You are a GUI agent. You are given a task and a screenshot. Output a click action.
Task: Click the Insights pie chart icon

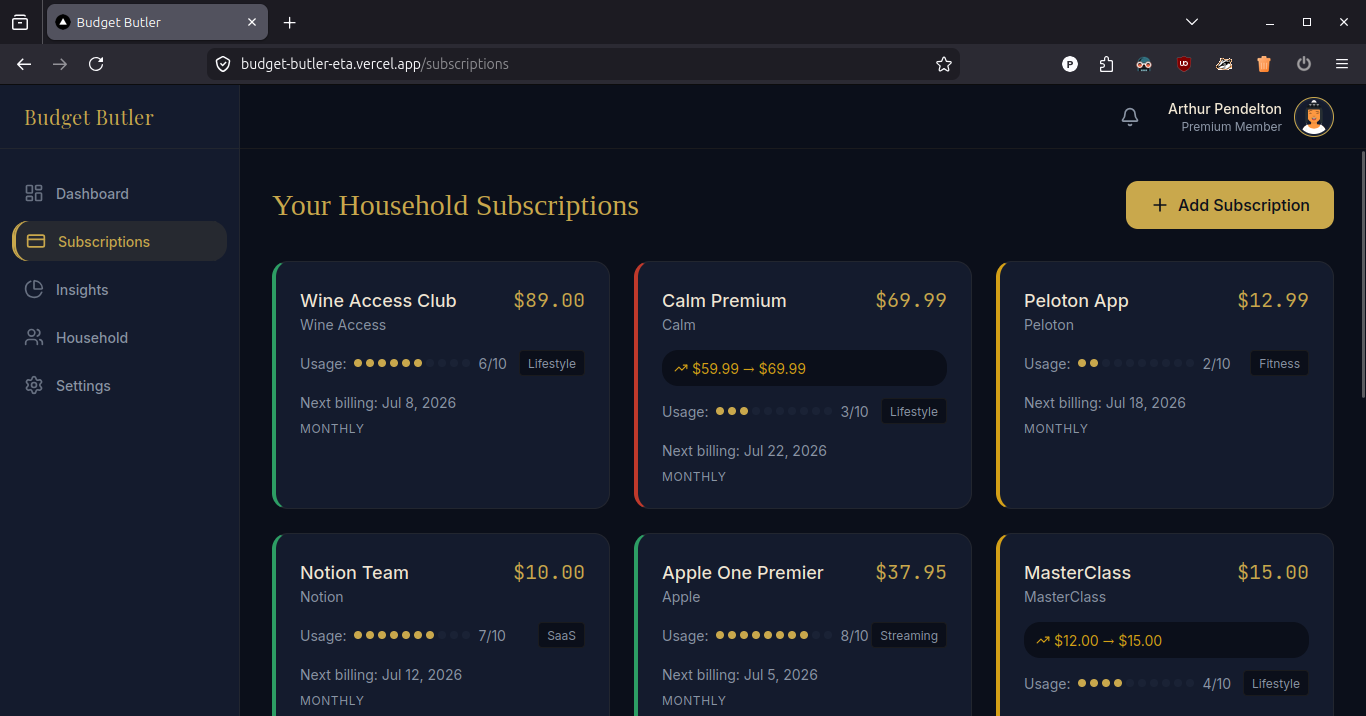coord(34,289)
